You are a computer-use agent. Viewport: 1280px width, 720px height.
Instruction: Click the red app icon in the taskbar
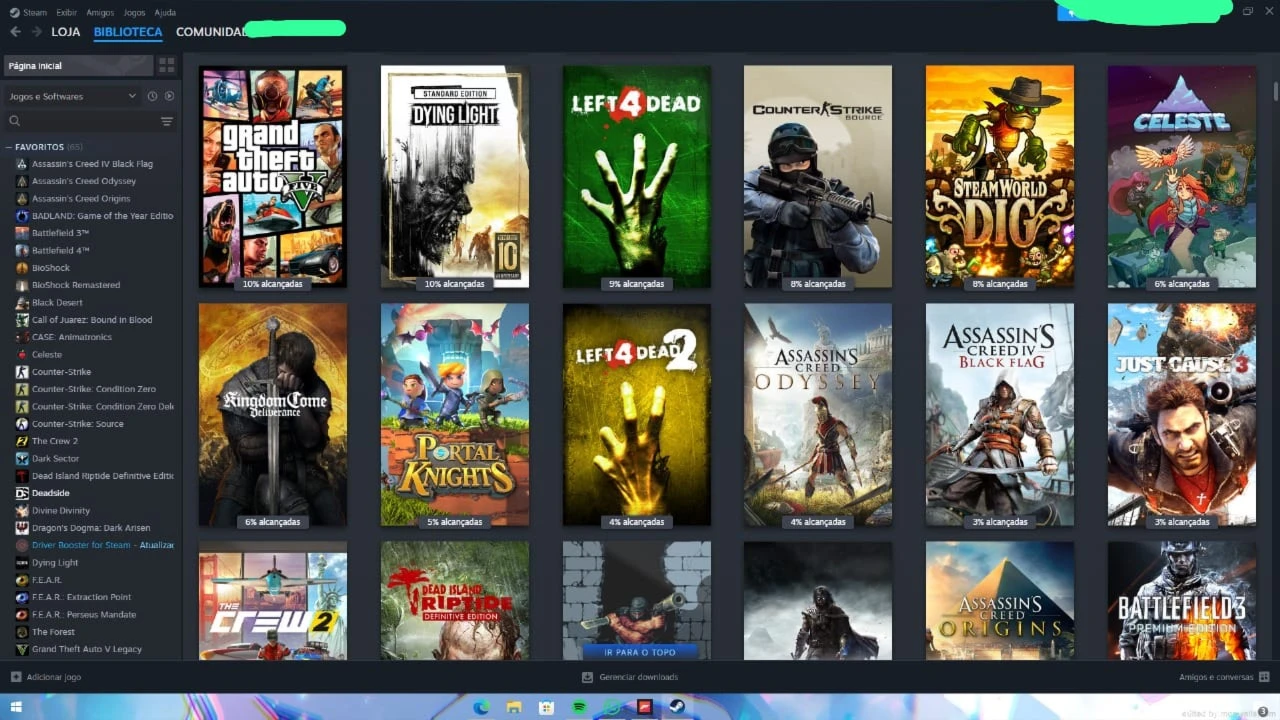click(x=645, y=707)
